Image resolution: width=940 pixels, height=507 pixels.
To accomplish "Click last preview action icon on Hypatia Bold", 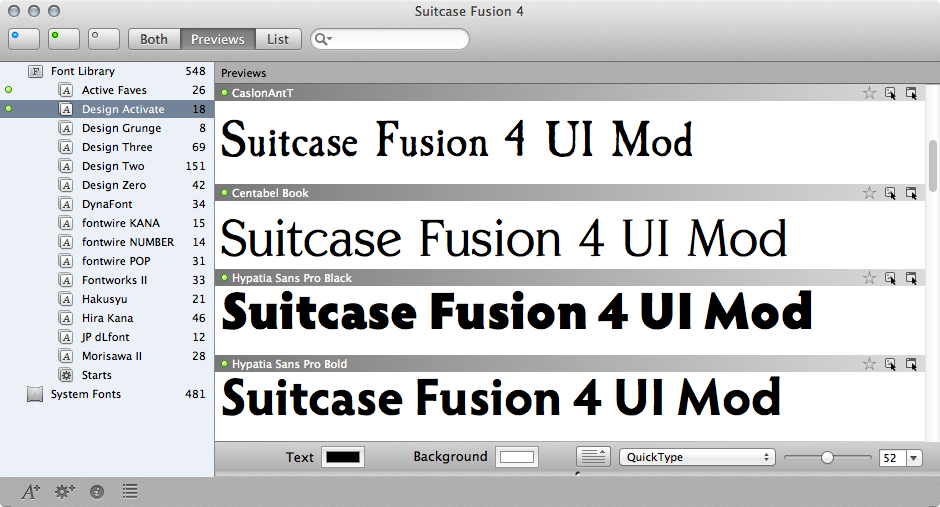I will point(911,364).
